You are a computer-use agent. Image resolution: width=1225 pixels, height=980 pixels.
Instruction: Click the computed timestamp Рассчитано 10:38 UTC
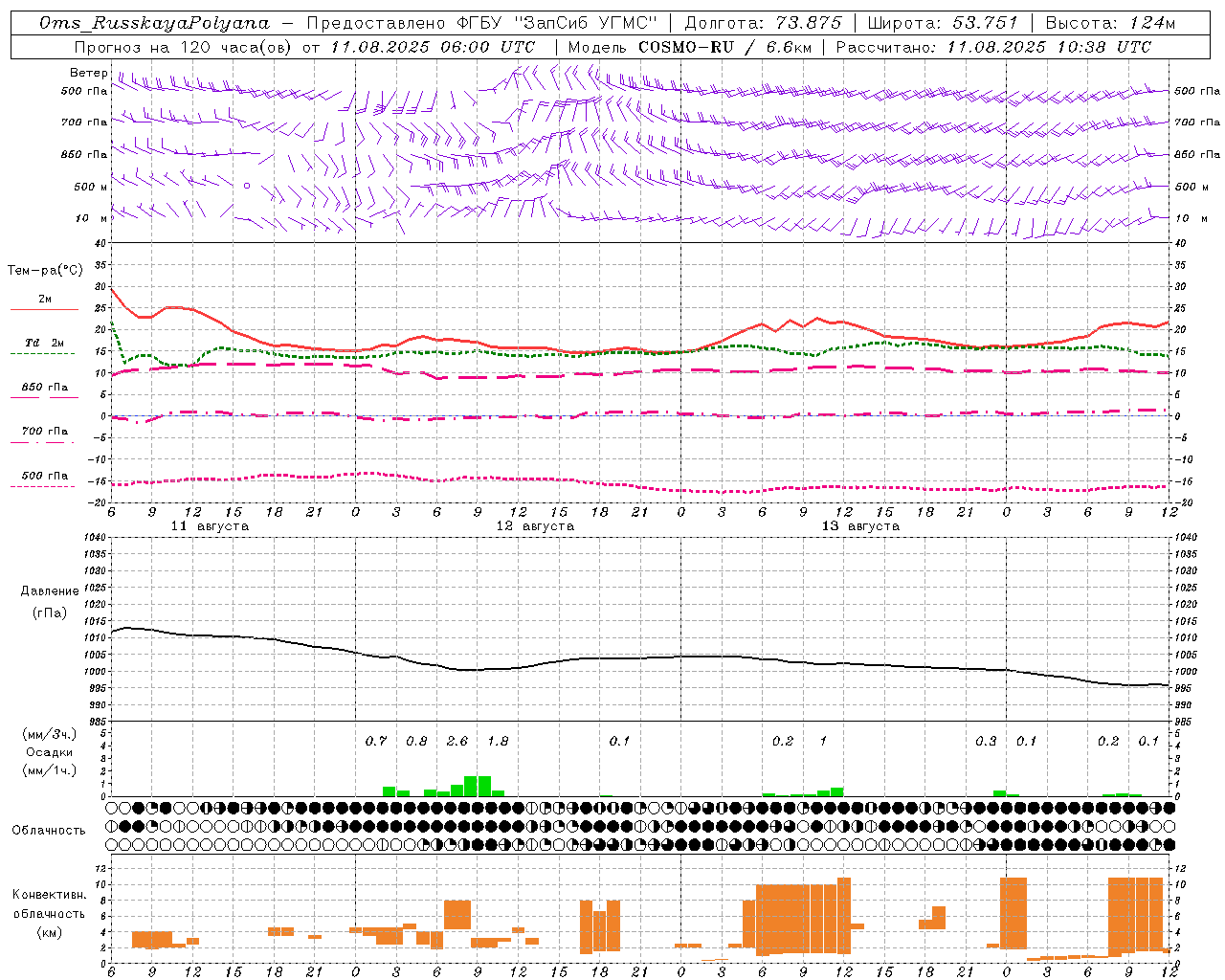[x=993, y=47]
